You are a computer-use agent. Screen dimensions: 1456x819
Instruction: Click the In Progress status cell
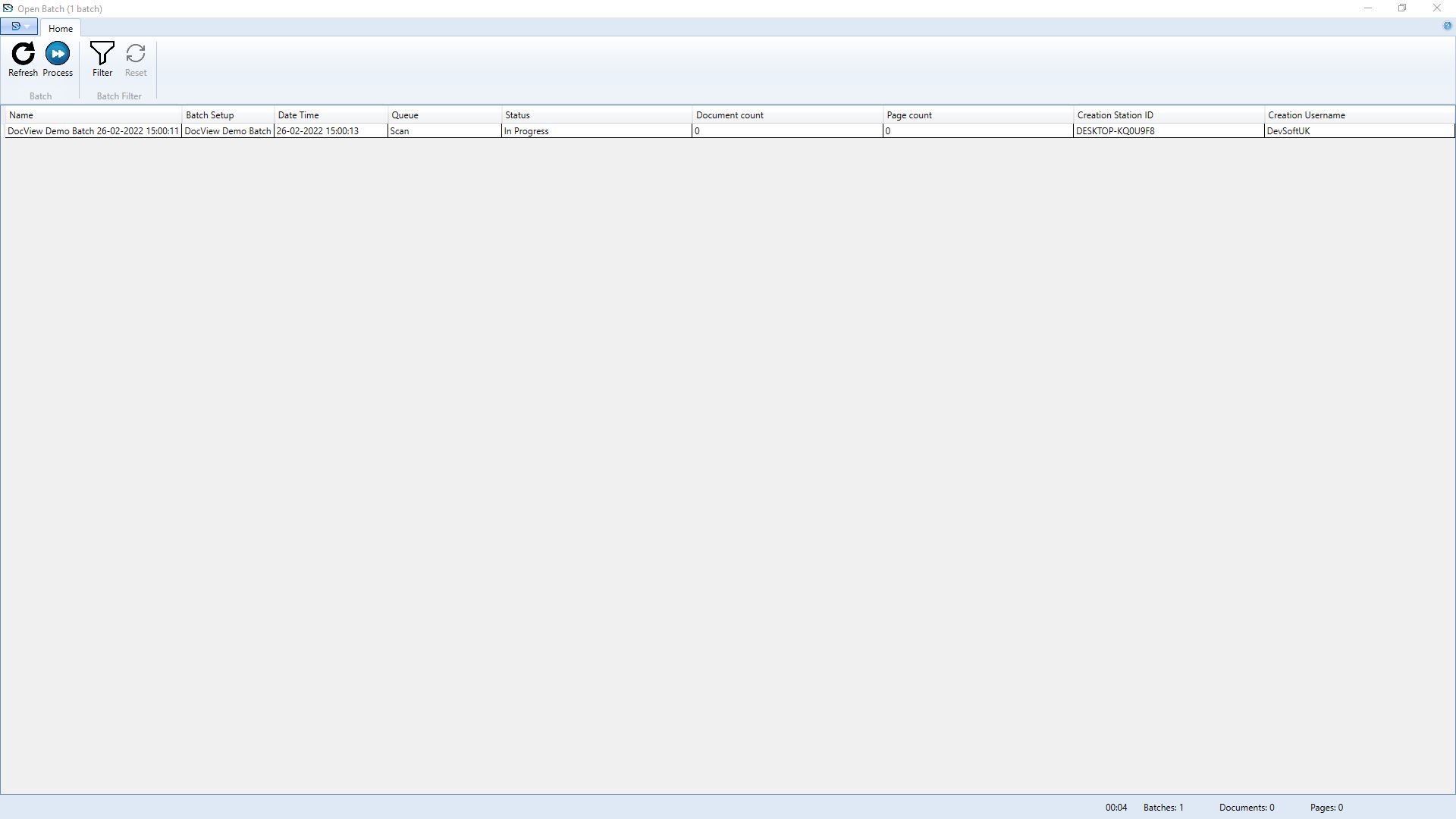595,131
